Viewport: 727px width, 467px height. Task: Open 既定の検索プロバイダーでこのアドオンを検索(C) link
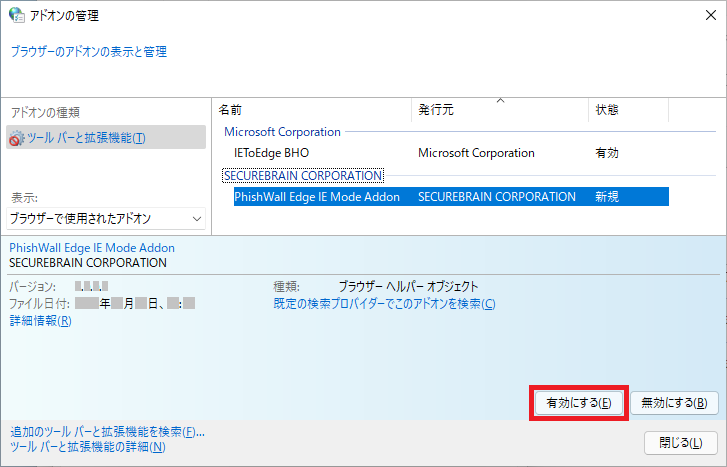384,304
